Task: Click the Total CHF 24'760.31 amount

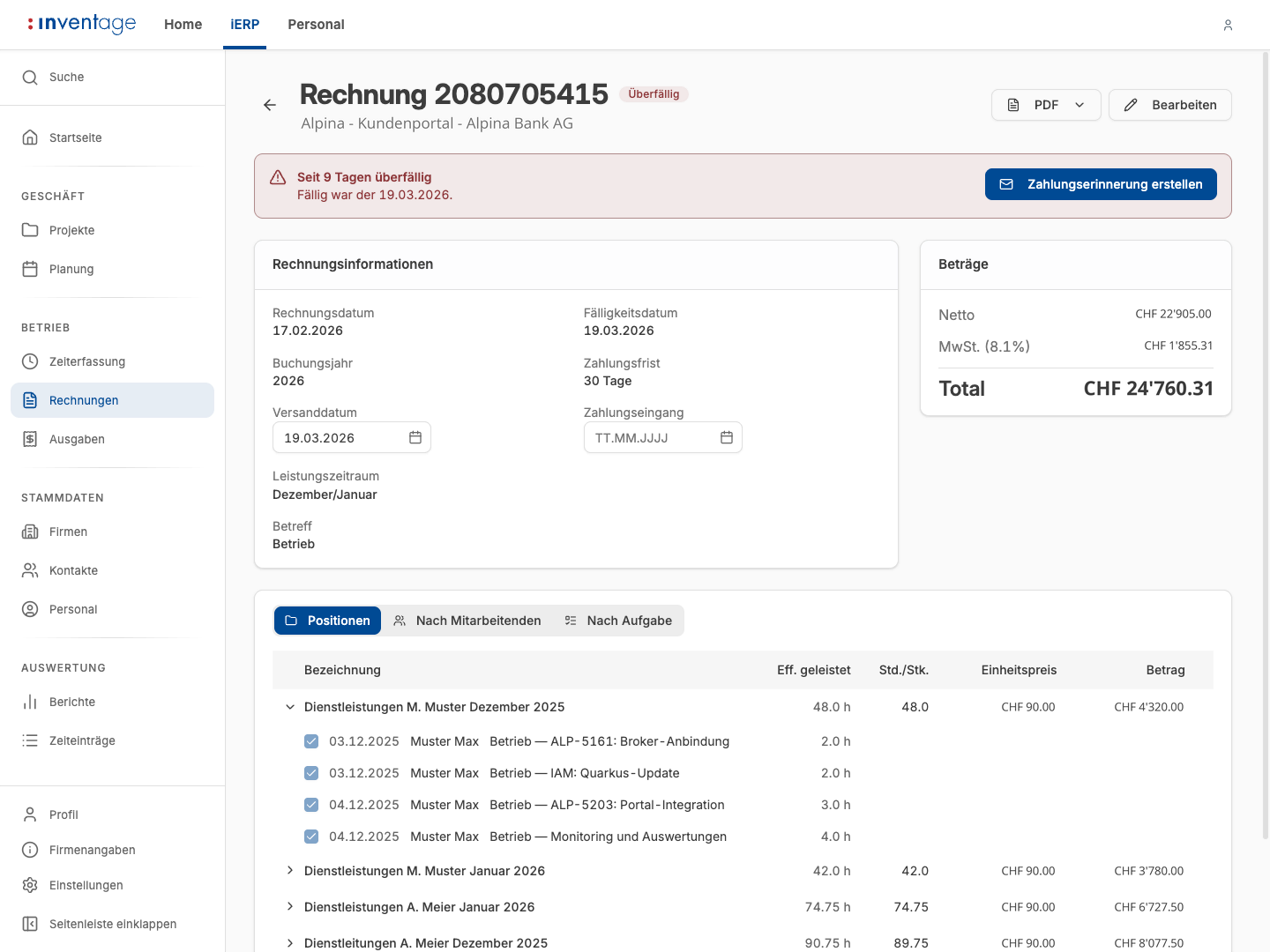Action: click(x=1148, y=389)
